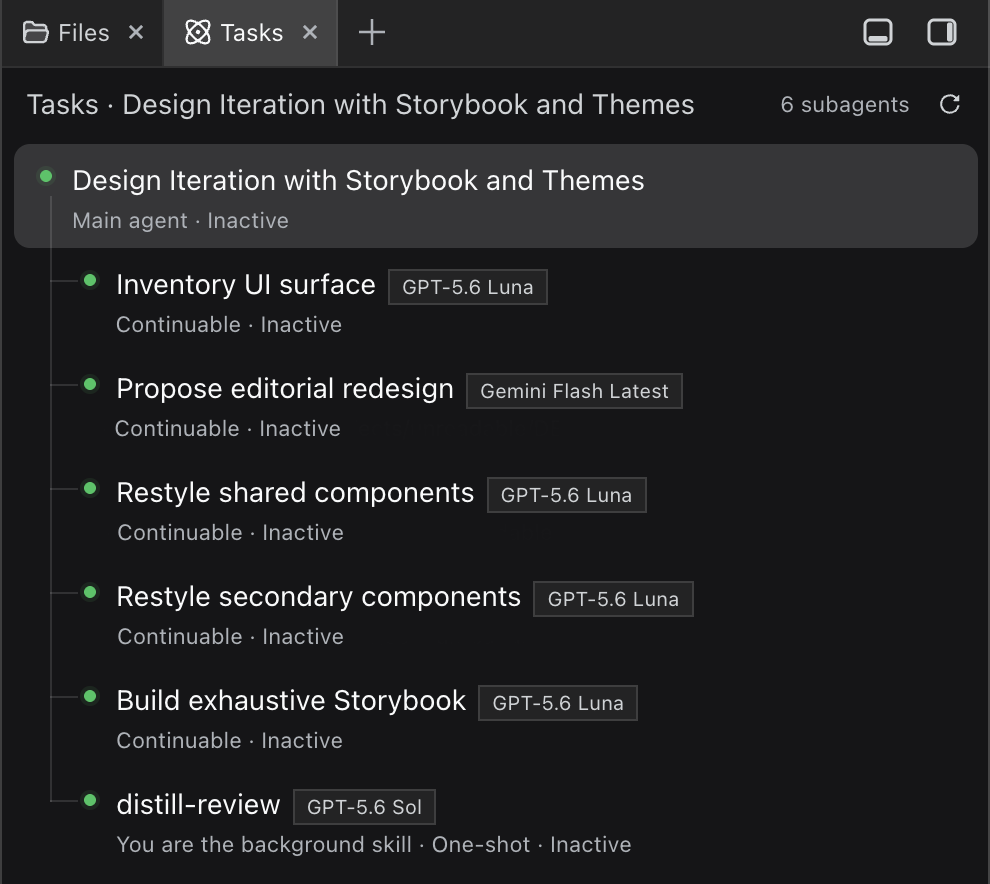Refresh the tasks list
990x884 pixels.
click(x=950, y=104)
